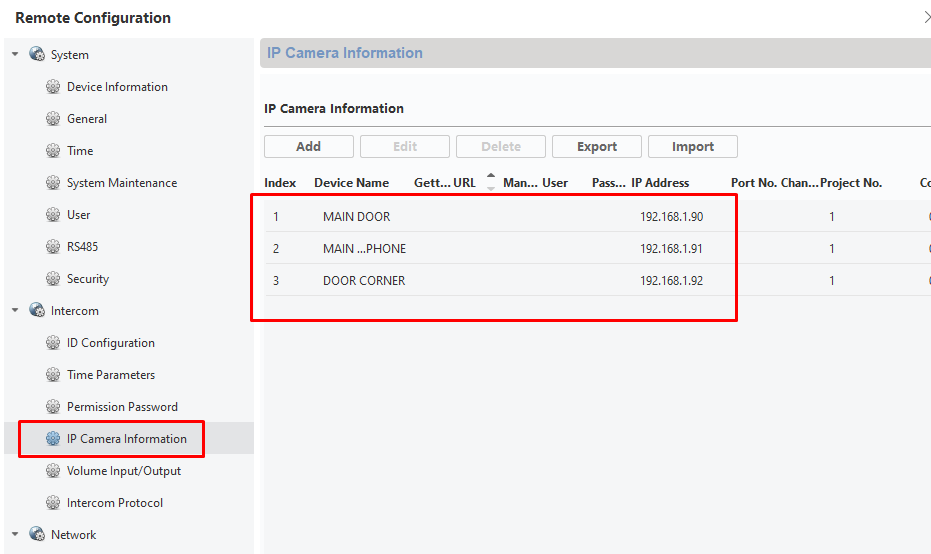
Task: Open Device Information settings
Action: tap(117, 87)
